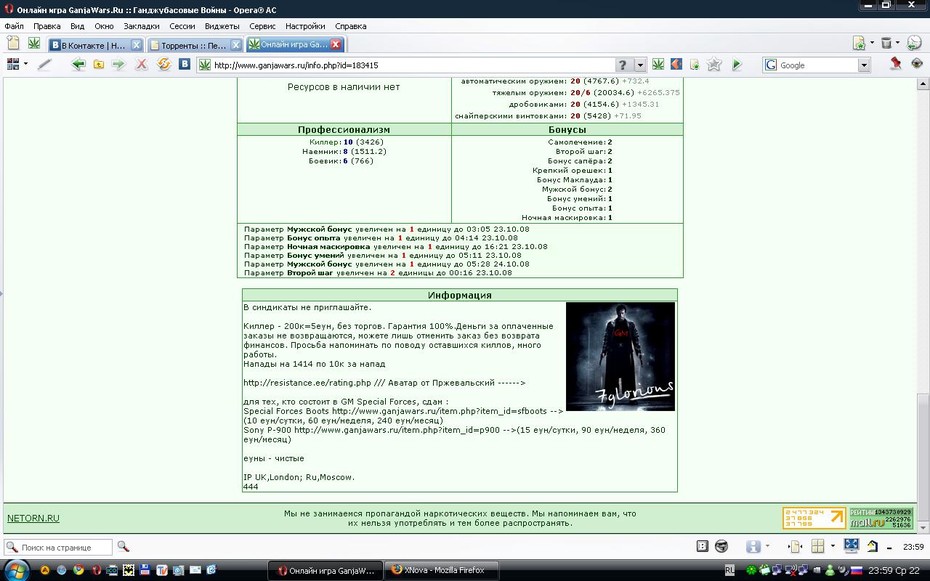Open the panels grid icon at toolbar left
Image resolution: width=930 pixels, height=581 pixels.
pyautogui.click(x=12, y=64)
